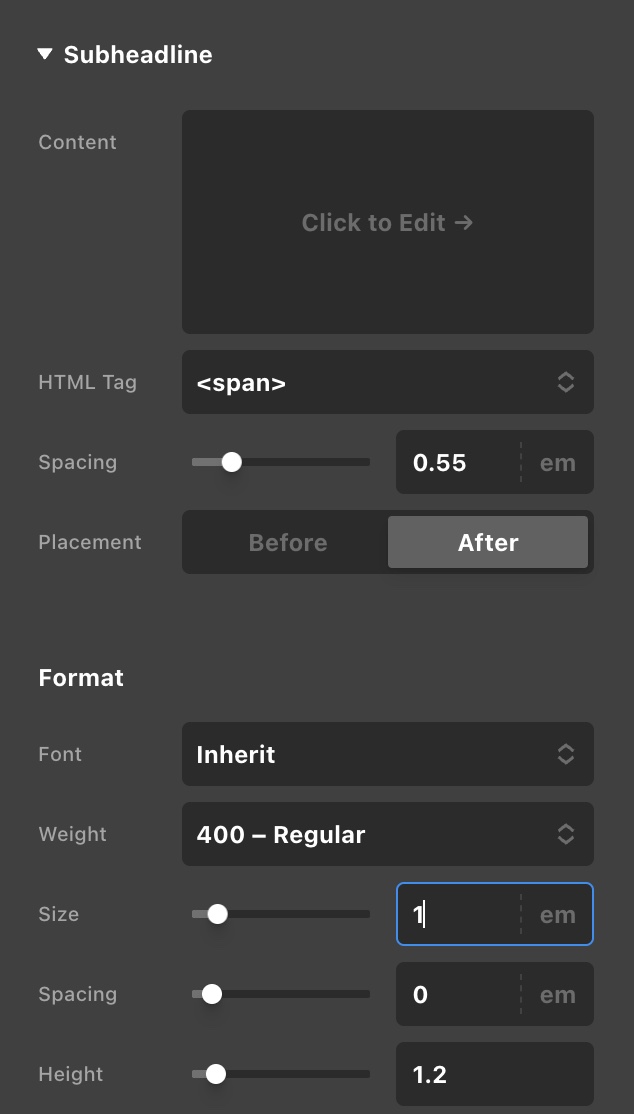The height and width of the screenshot is (1114, 634).
Task: Open the Weight 400 – Regular dropdown
Action: (x=388, y=834)
